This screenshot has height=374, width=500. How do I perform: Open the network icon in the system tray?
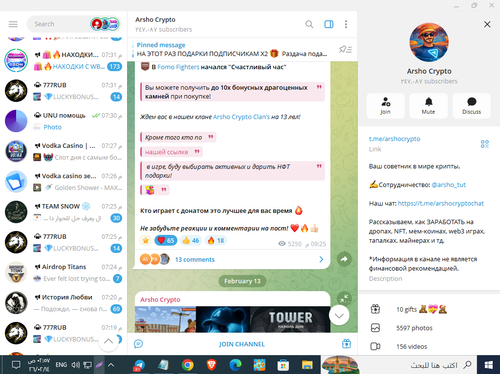[87, 365]
